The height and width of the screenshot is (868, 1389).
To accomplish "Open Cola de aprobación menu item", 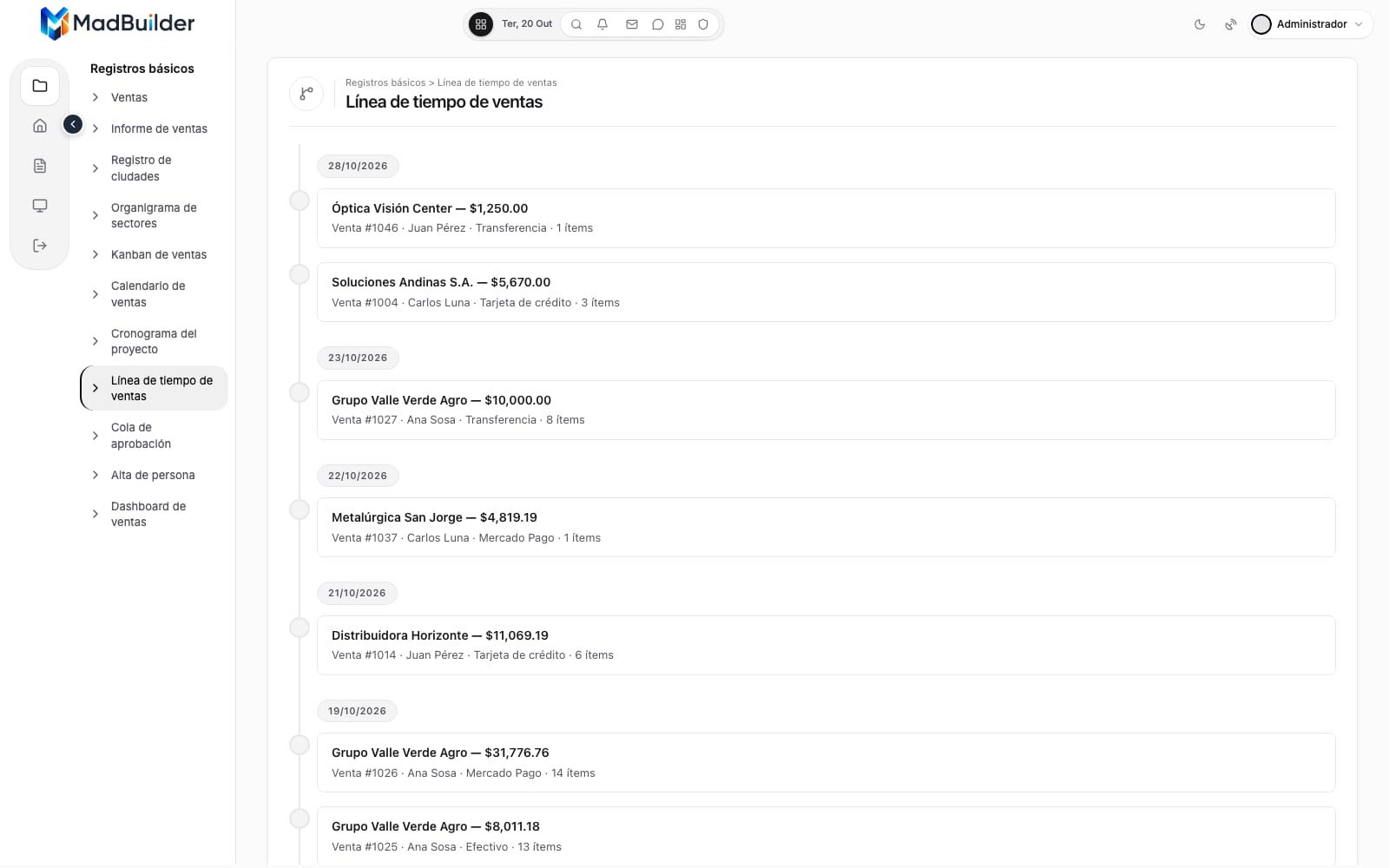I will 154,436.
